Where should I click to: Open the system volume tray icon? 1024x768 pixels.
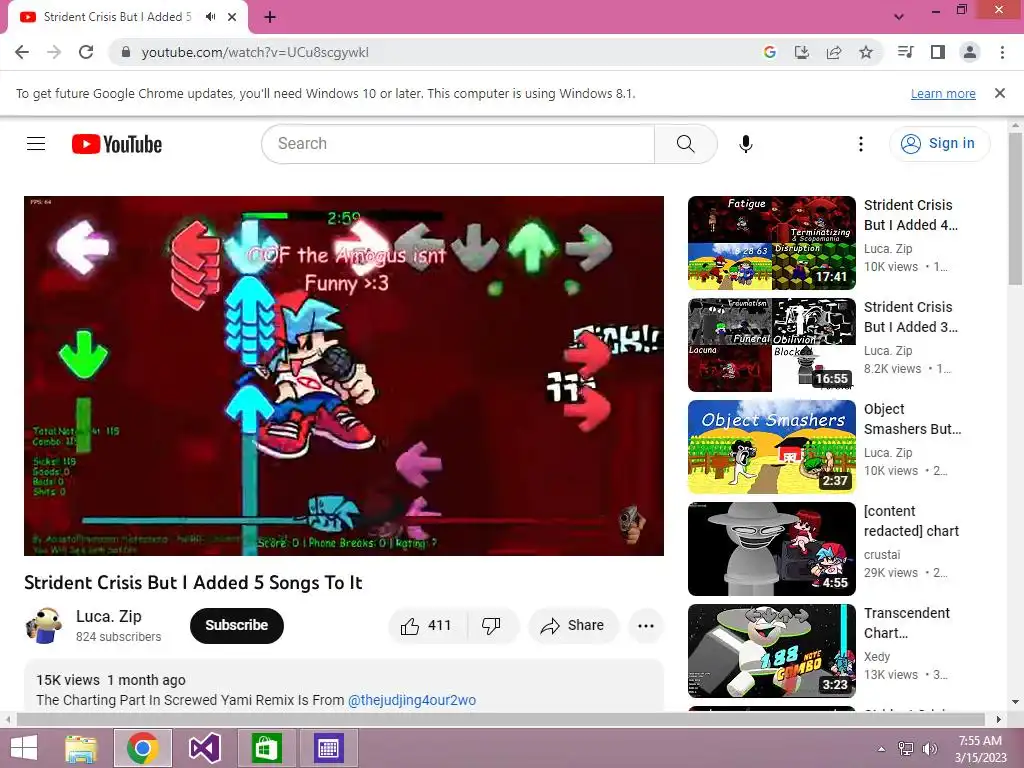coord(929,749)
